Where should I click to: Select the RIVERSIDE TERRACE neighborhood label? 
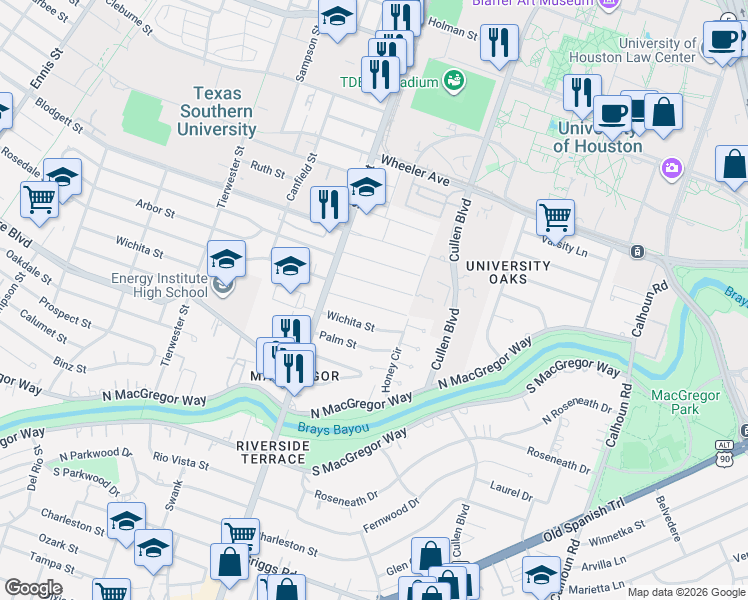[273, 453]
